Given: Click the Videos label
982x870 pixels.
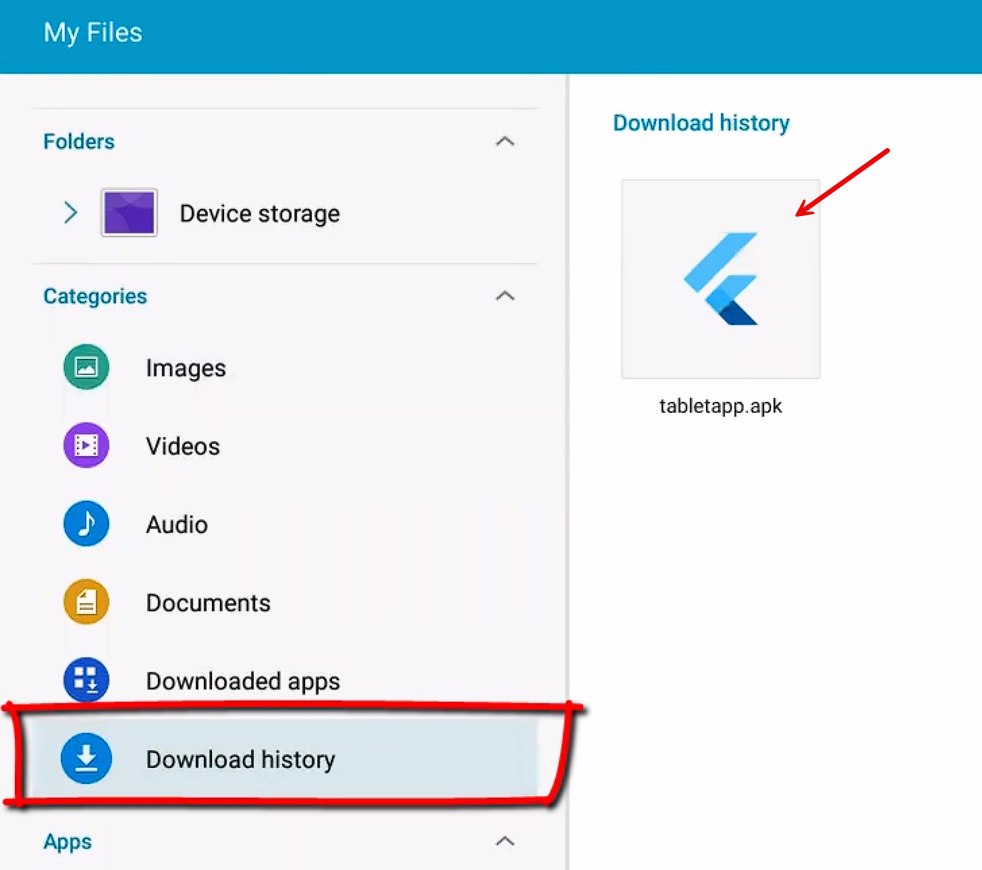Looking at the screenshot, I should click(183, 447).
